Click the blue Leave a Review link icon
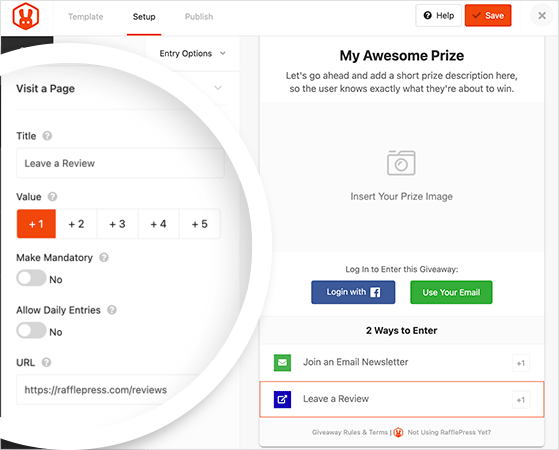The height and width of the screenshot is (450, 559). 282,399
